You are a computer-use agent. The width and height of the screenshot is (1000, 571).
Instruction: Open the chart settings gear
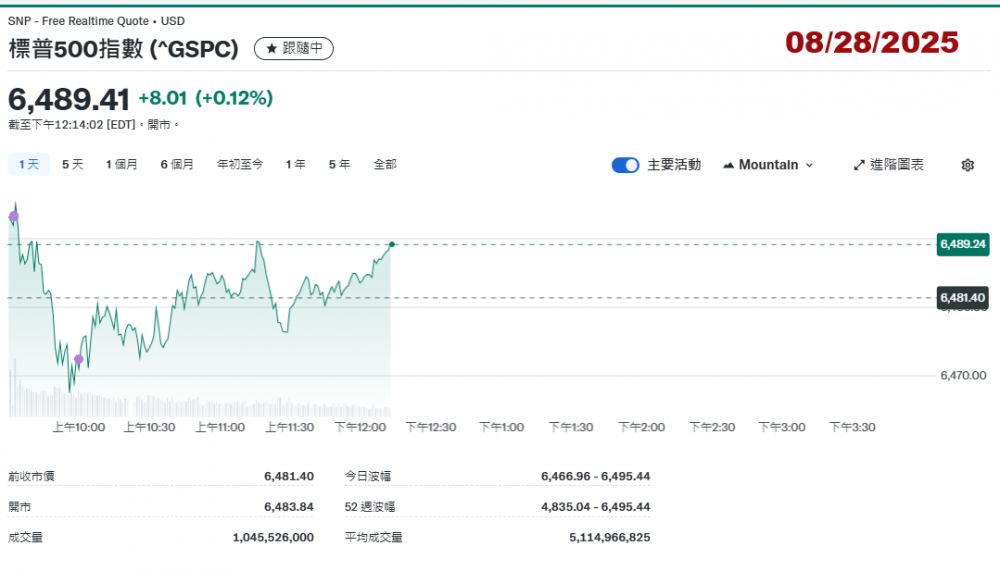[x=967, y=165]
